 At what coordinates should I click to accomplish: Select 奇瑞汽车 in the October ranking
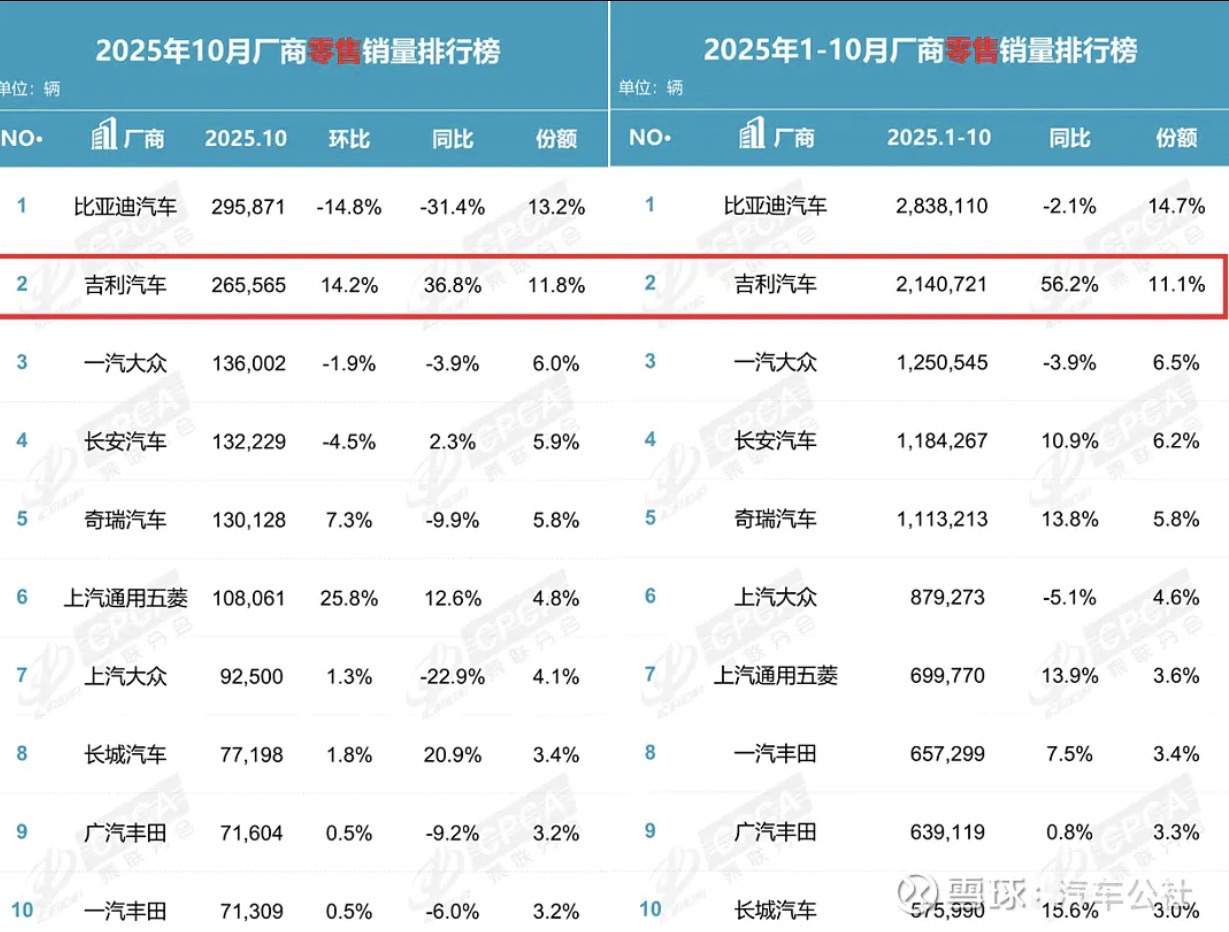click(126, 520)
